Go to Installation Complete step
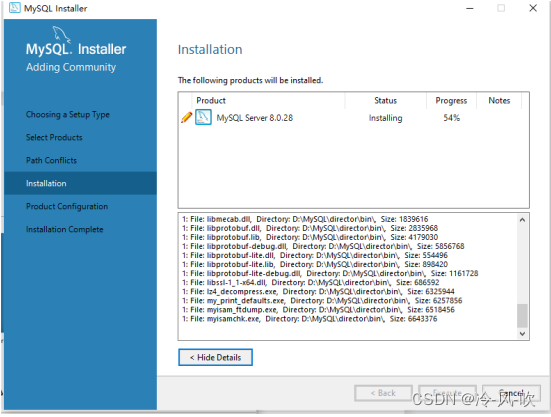 pyautogui.click(x=65, y=229)
